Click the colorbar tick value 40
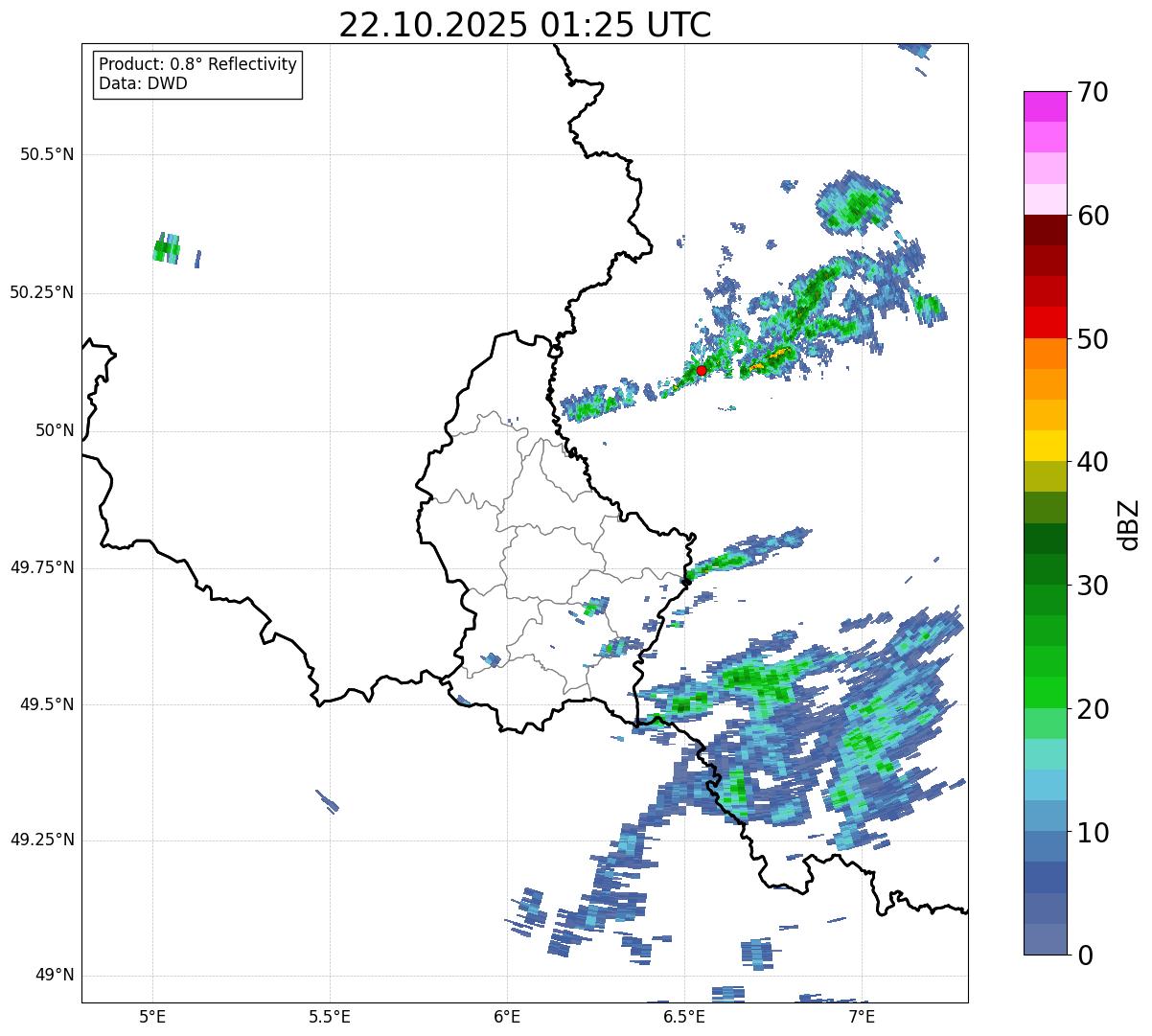The height and width of the screenshot is (1036, 1152). 1094,462
